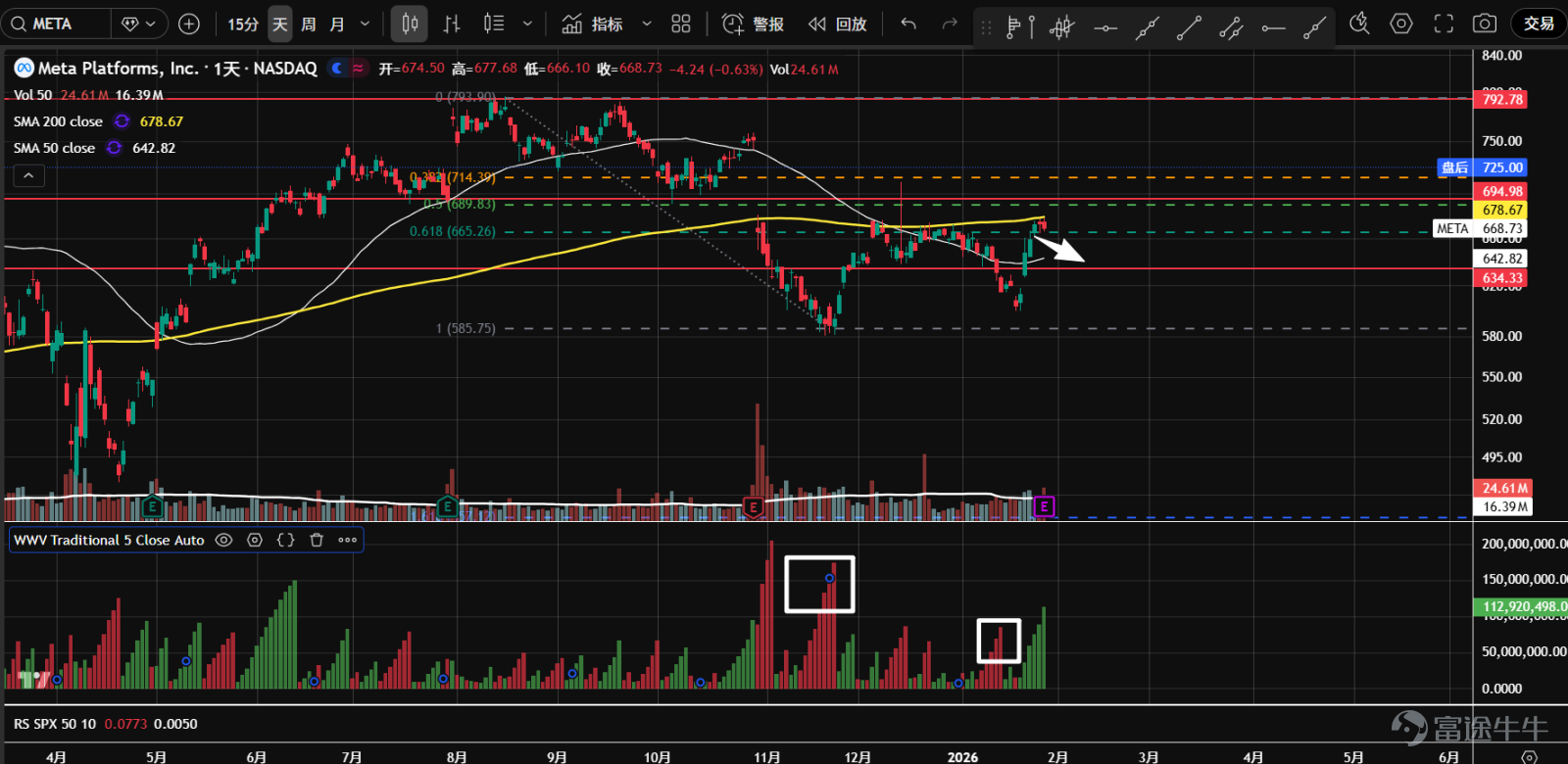This screenshot has width=1568, height=764.
Task: Open the diamond plan dropdown
Action: pos(139,24)
